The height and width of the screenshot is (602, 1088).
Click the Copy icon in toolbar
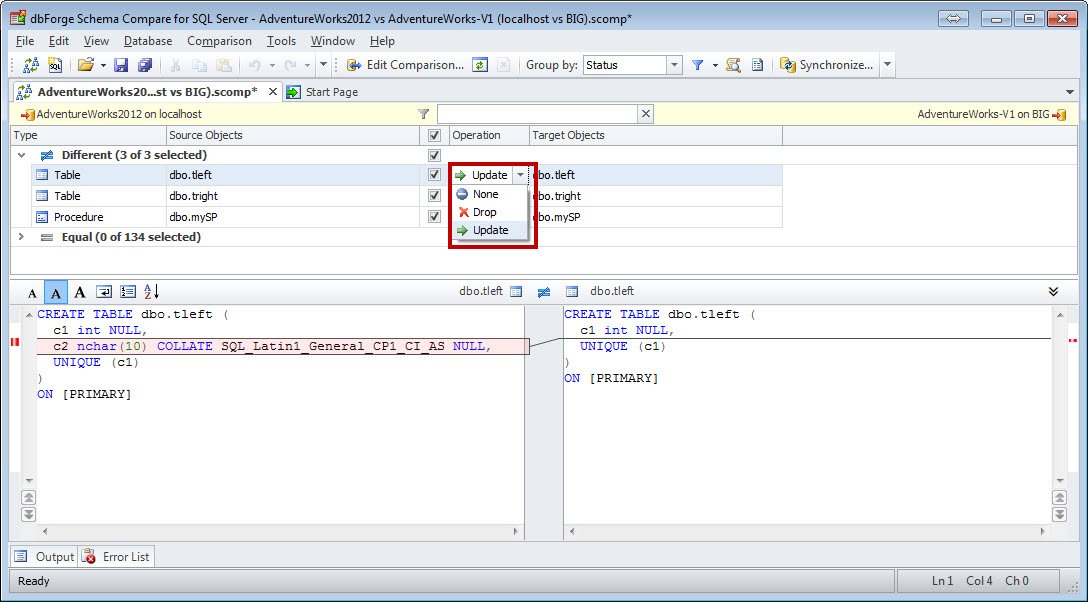click(x=199, y=65)
